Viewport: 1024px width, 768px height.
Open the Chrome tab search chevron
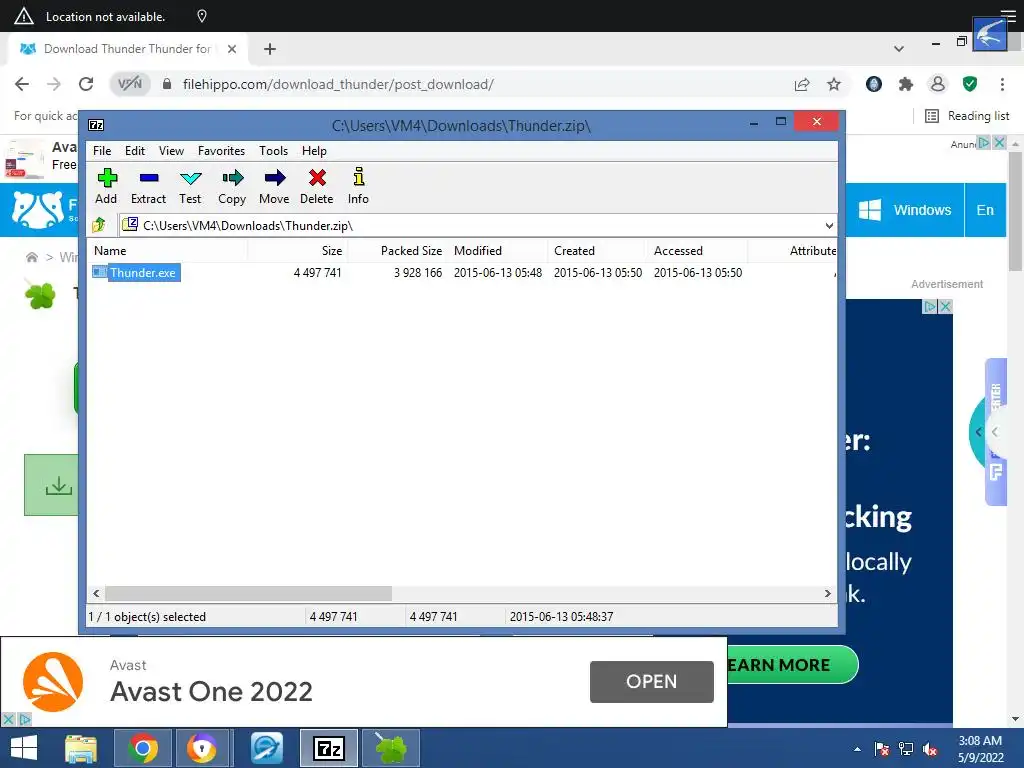coord(899,49)
